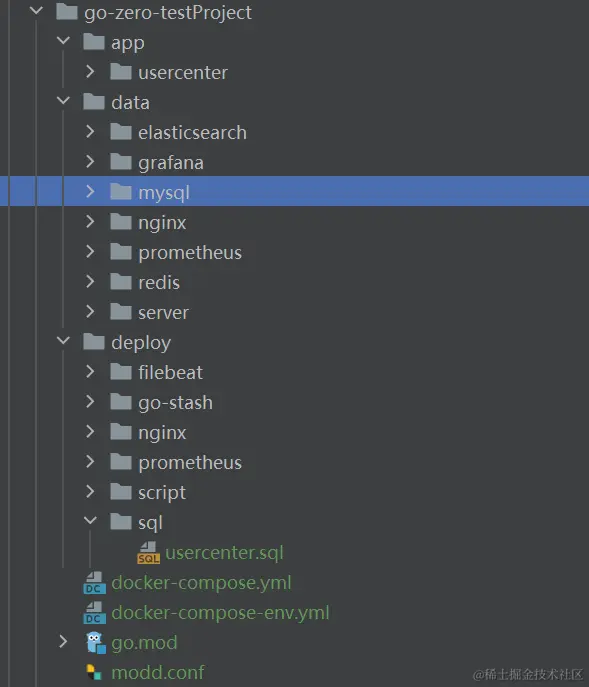Open the usercenter.sql file icon
This screenshot has width=589, height=687.
(148, 552)
